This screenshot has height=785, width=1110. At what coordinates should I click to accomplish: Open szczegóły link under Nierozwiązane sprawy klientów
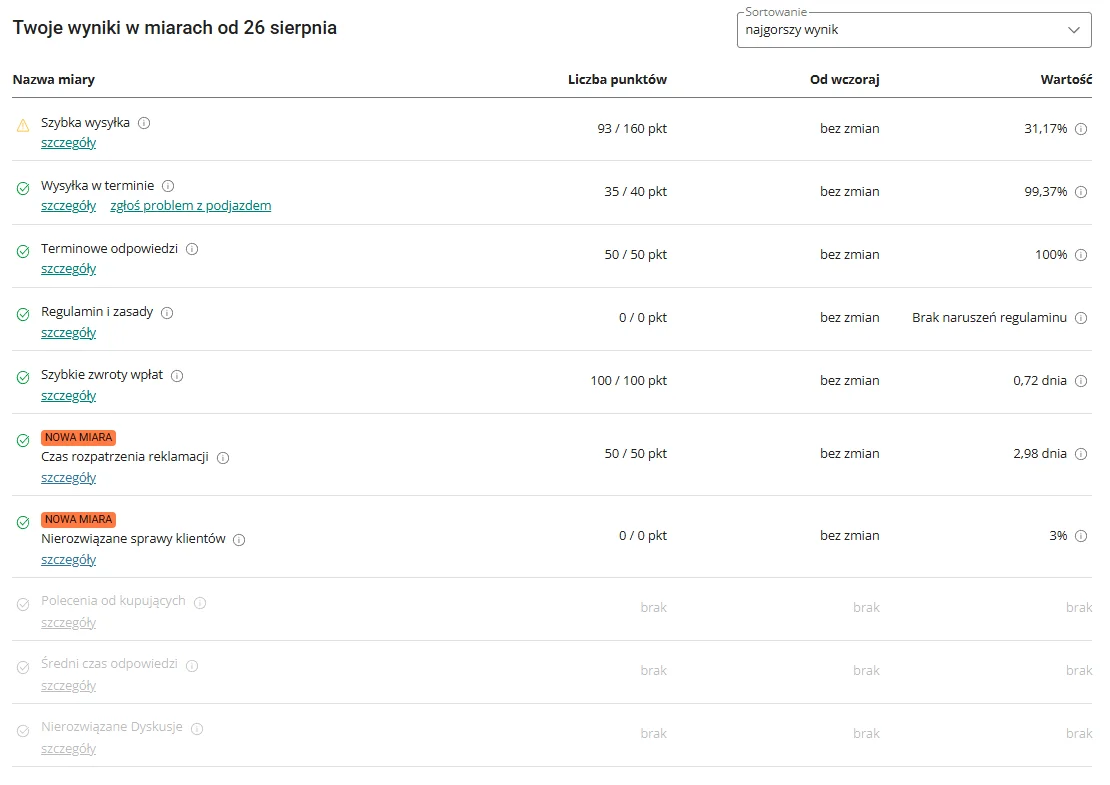coord(69,560)
